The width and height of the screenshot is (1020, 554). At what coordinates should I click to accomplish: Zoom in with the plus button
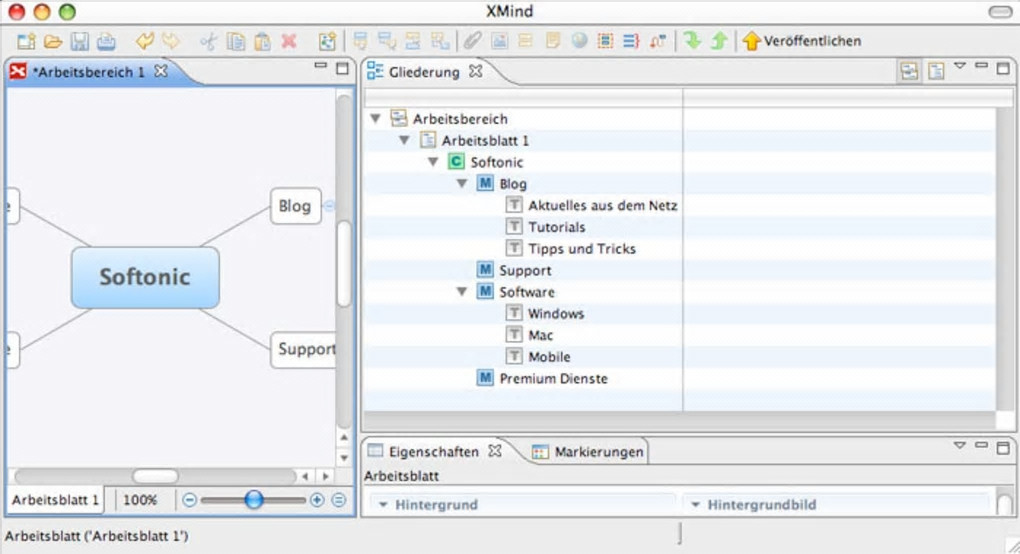pyautogui.click(x=317, y=500)
